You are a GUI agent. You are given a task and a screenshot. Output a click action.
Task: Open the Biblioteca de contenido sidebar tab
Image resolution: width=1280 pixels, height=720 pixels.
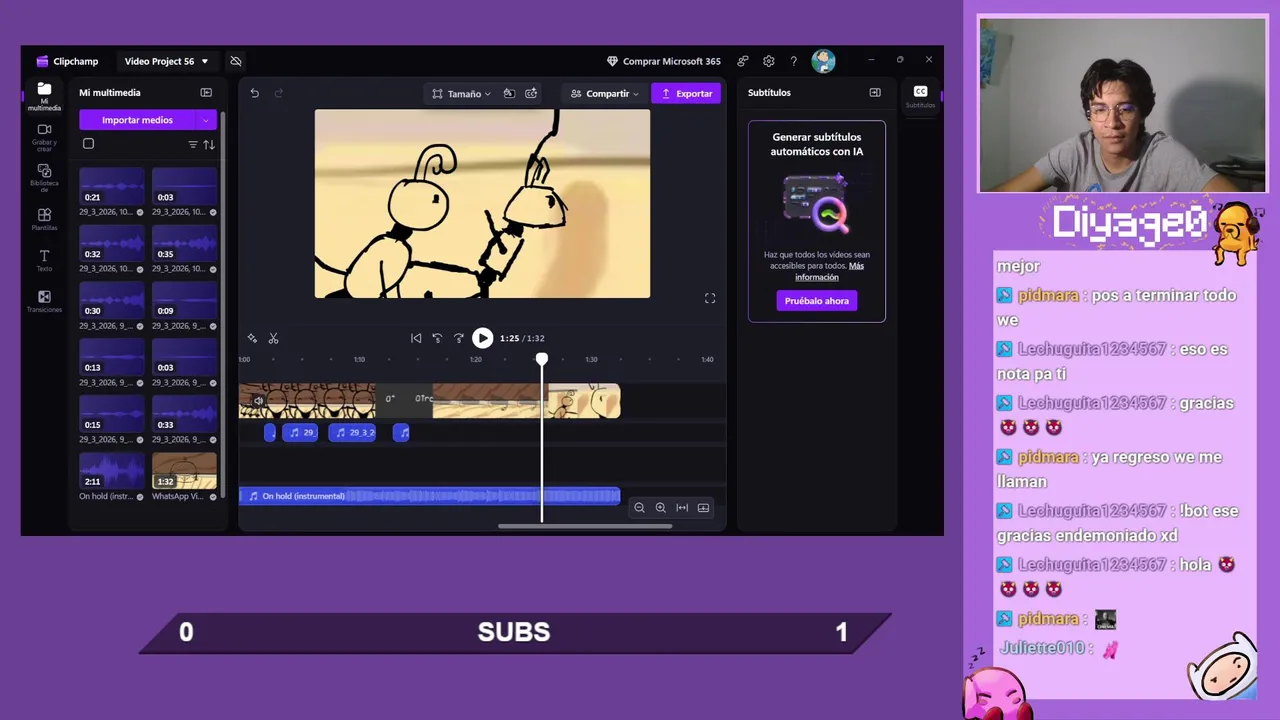44,178
